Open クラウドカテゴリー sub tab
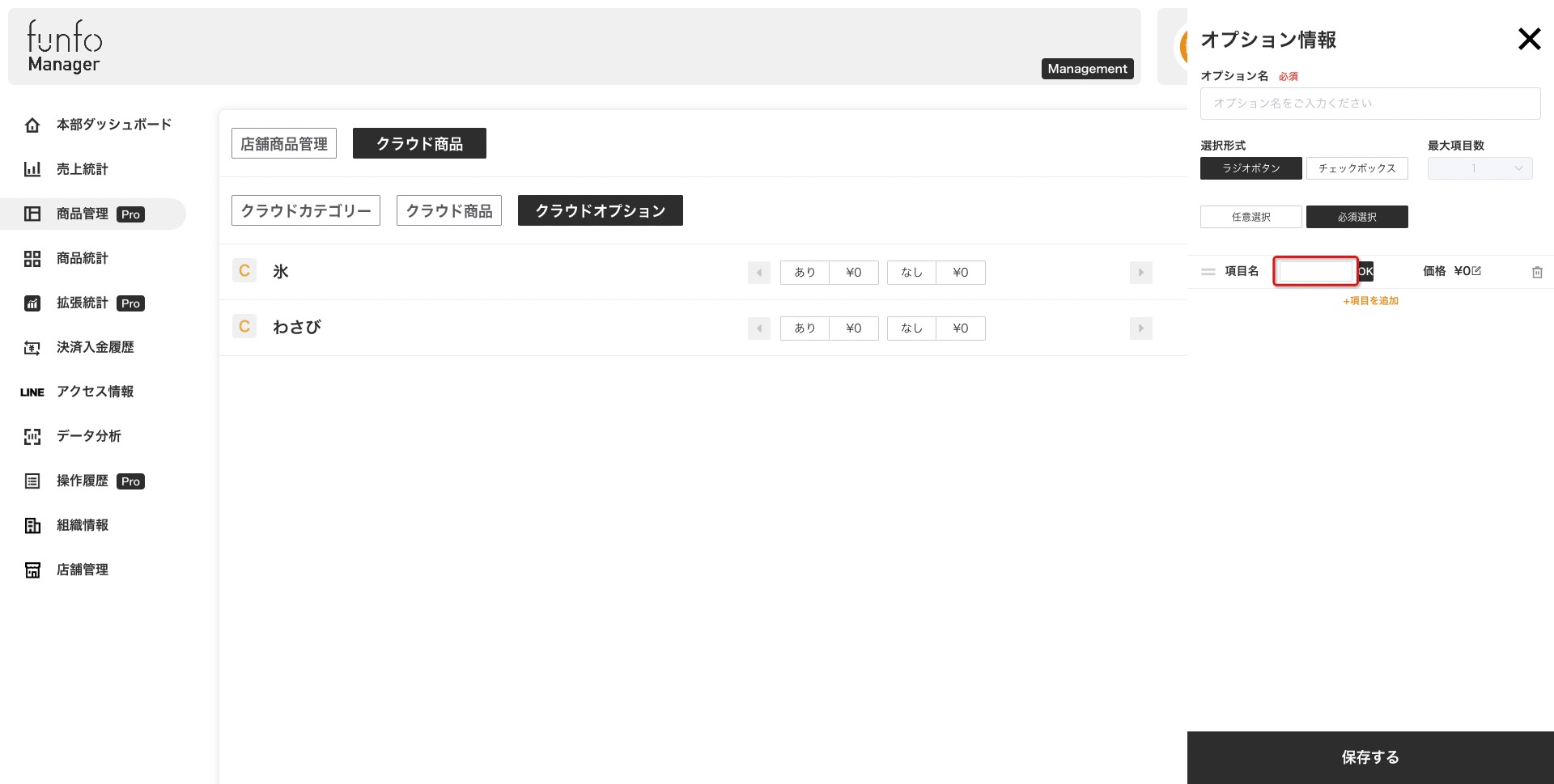The height and width of the screenshot is (784, 1554). tap(306, 210)
